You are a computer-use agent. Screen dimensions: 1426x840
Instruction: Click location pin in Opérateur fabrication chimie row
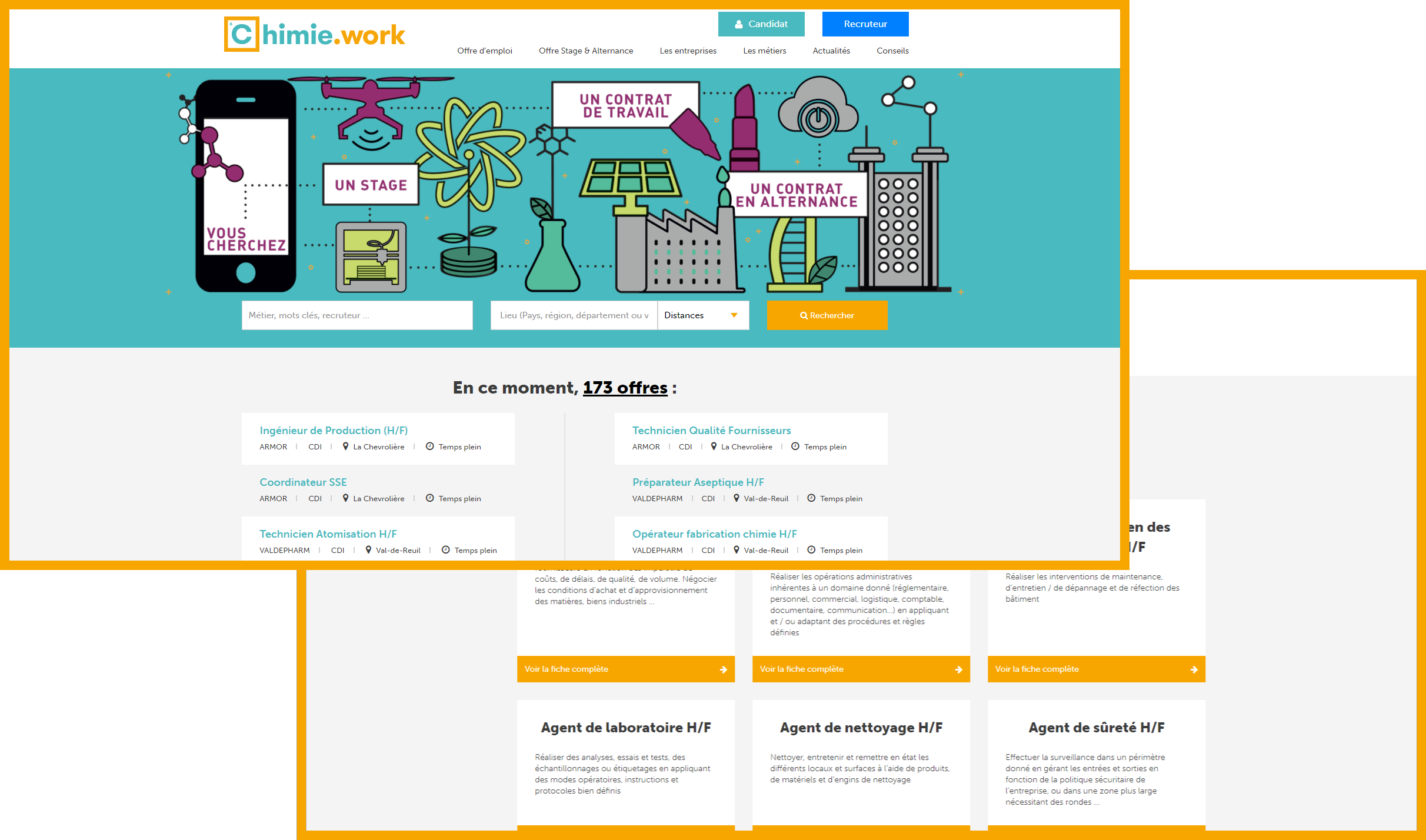(736, 550)
